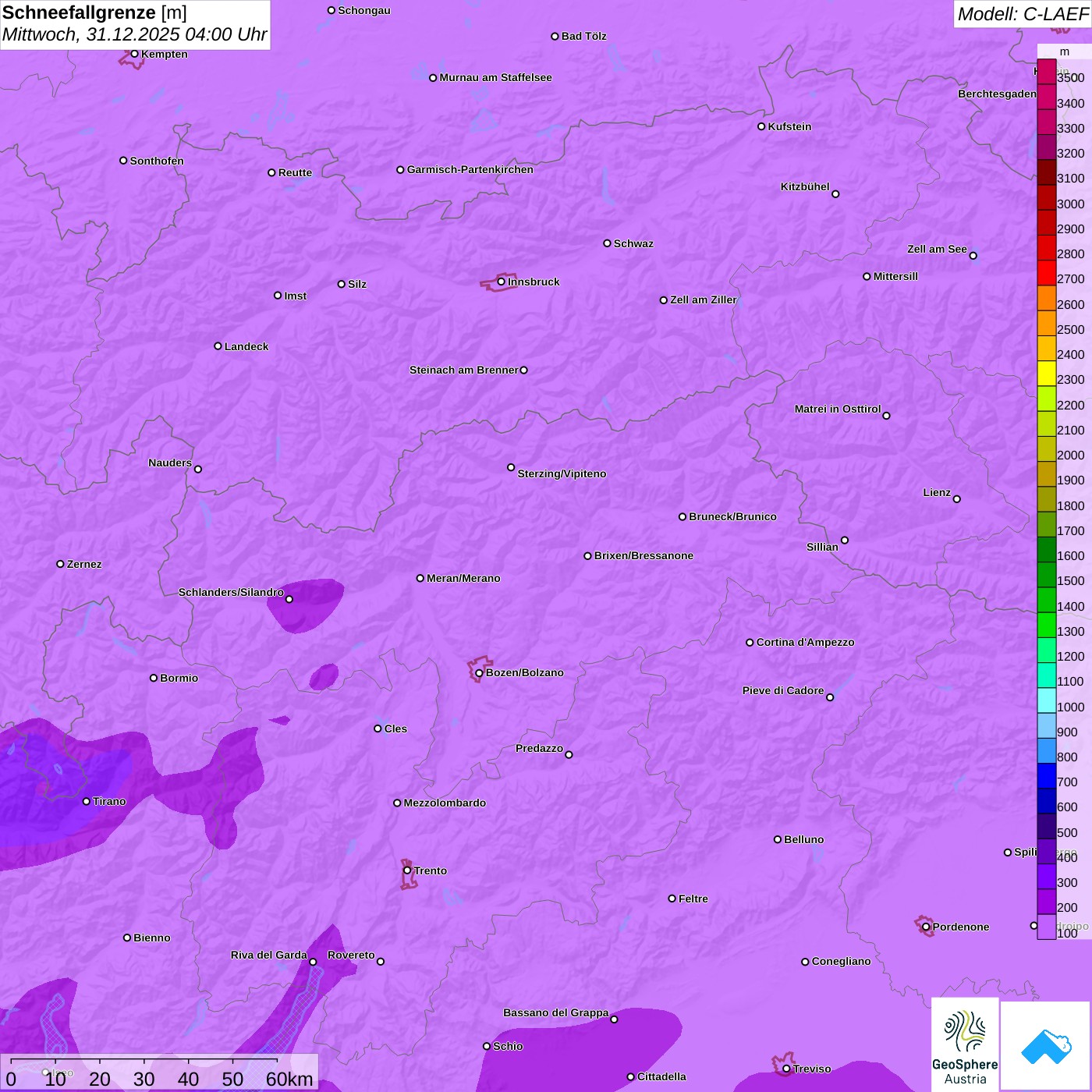Click the Steinach am Brenner label
This screenshot has height=1092, width=1092.
pos(464,370)
